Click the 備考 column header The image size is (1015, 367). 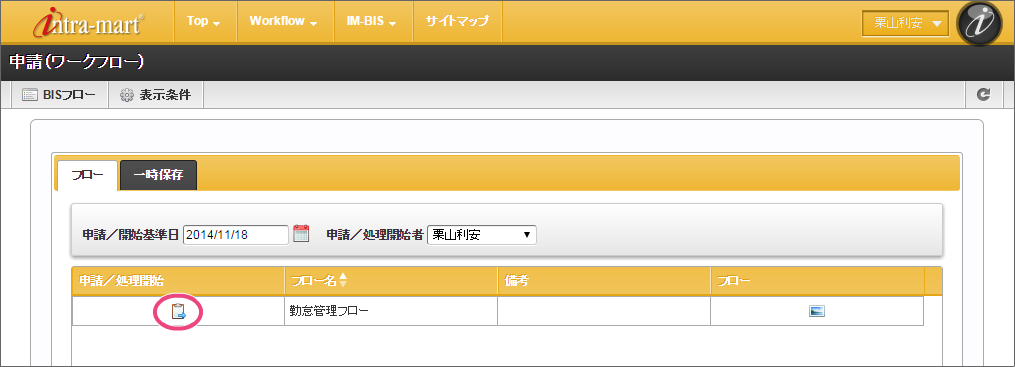click(604, 281)
